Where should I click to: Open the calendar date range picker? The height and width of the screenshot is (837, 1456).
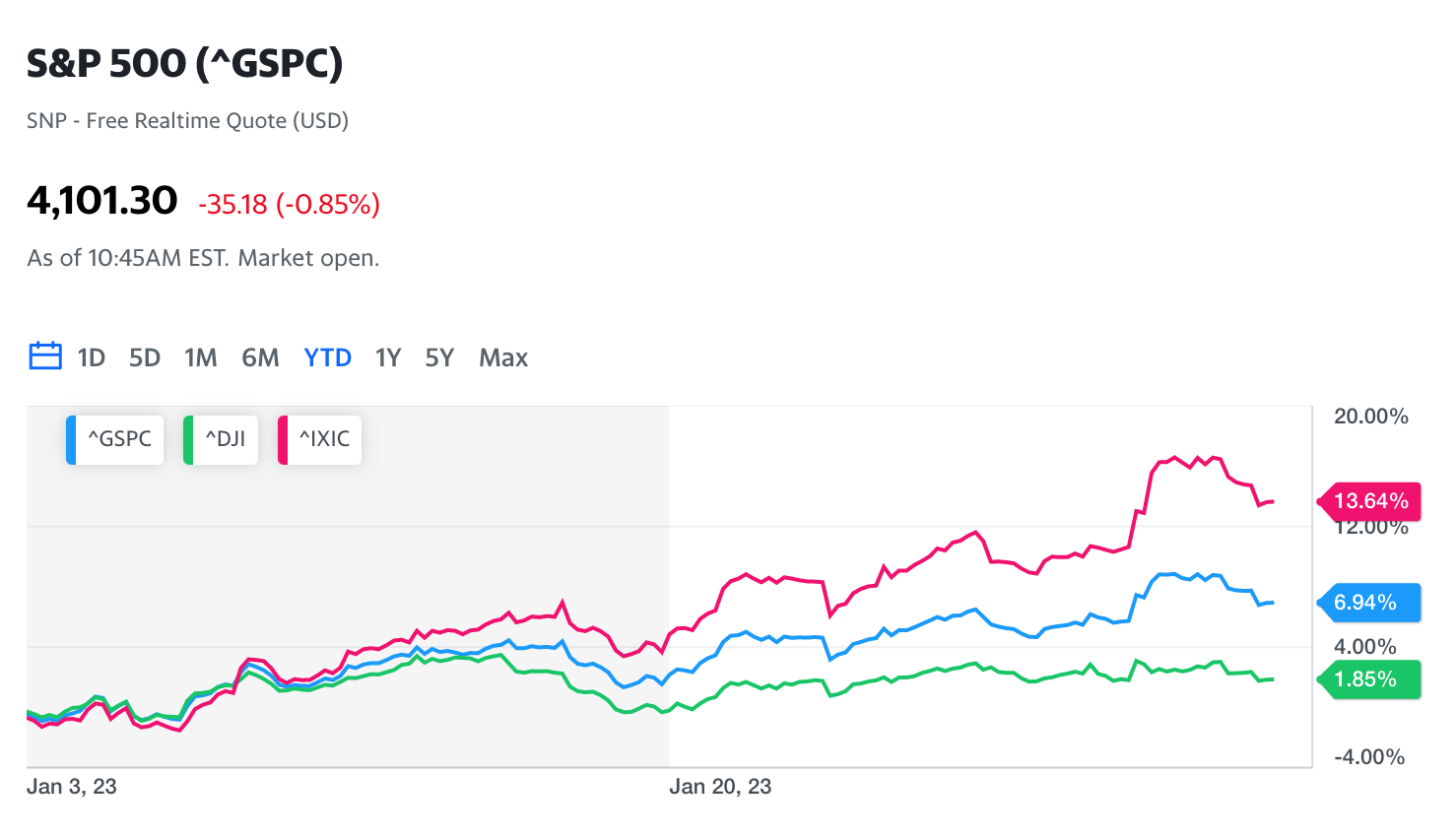45,356
